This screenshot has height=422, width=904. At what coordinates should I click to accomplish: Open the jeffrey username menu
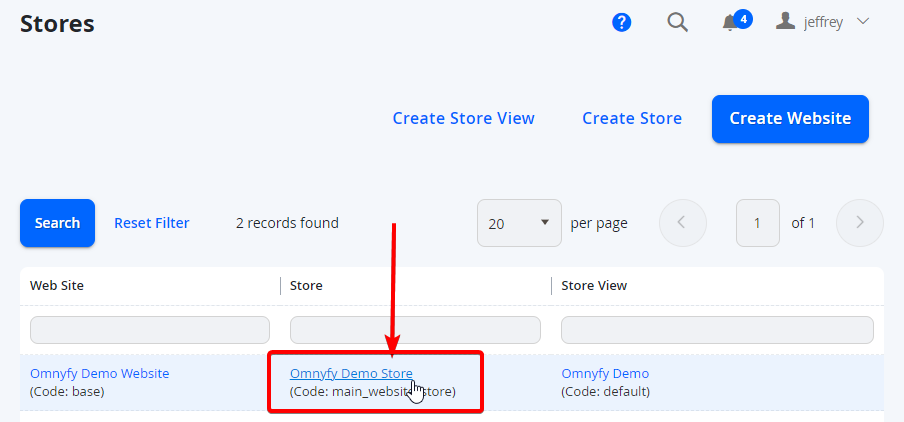pyautogui.click(x=823, y=22)
